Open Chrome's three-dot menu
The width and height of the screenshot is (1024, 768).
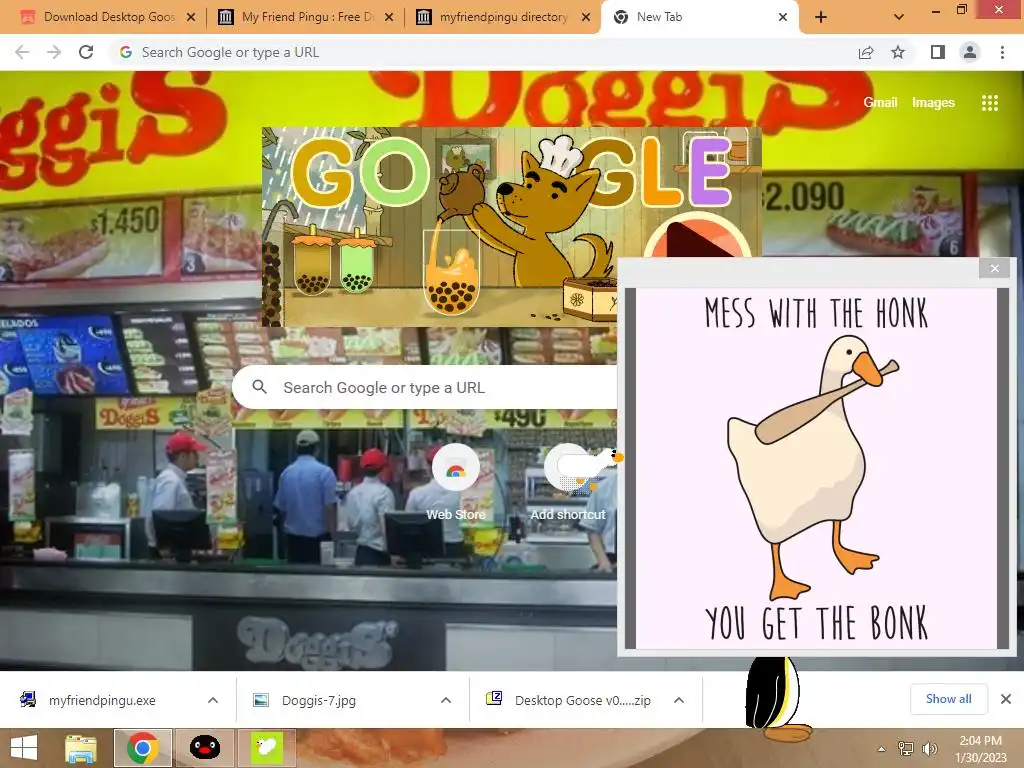(x=1002, y=52)
